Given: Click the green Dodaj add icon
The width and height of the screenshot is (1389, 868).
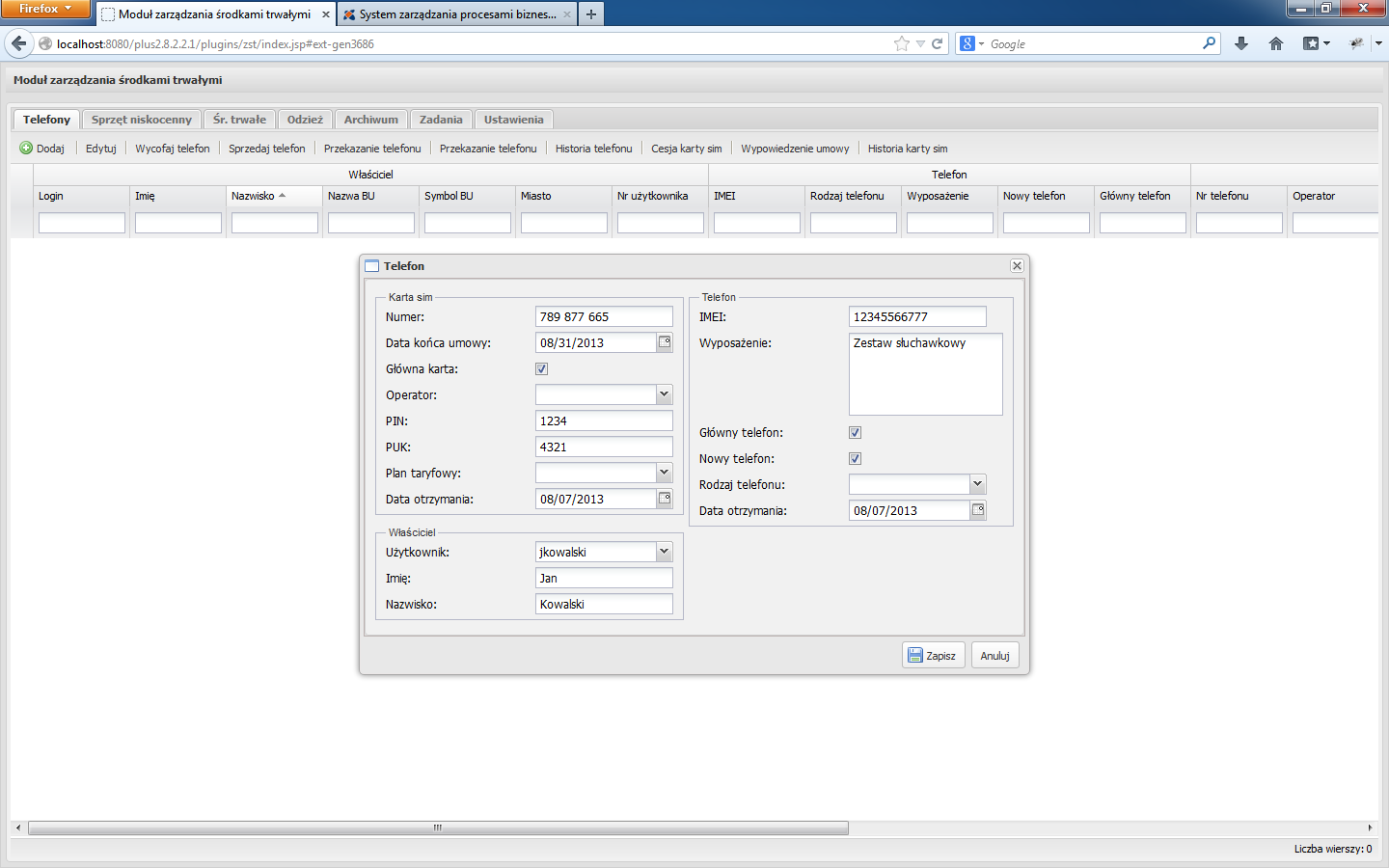Looking at the screenshot, I should click(26, 148).
